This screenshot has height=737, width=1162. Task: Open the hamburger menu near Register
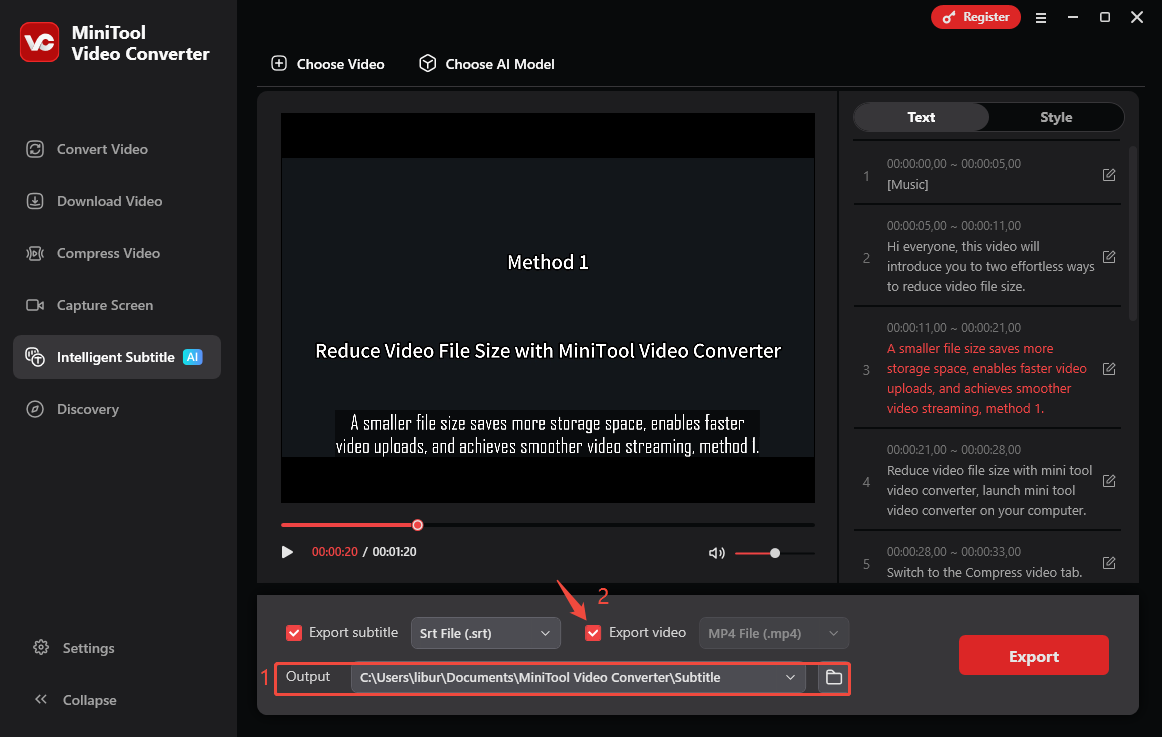coord(1040,17)
